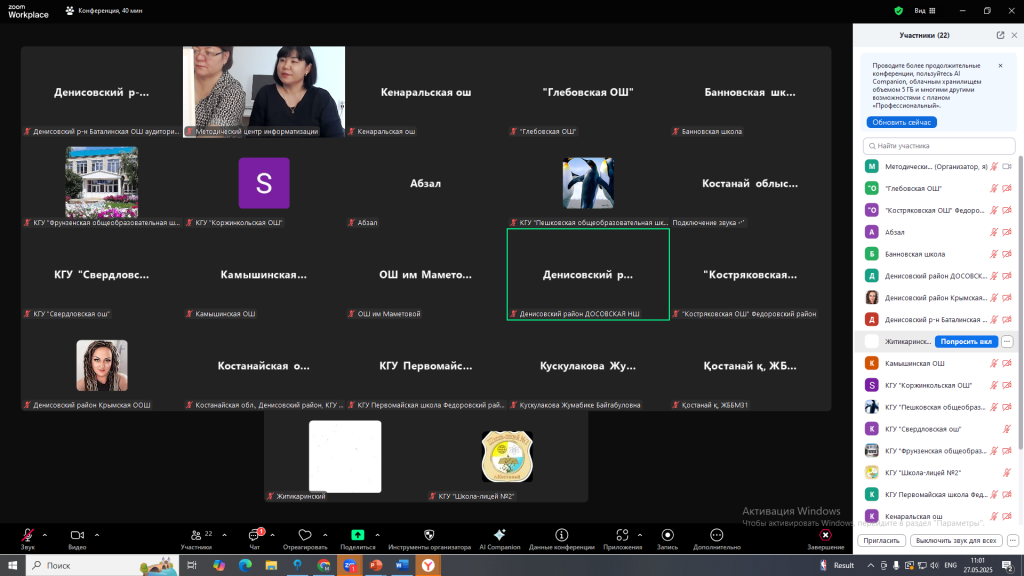Image resolution: width=1024 pixels, height=576 pixels.
Task: Open the Вид layout menu
Action: [925, 10]
